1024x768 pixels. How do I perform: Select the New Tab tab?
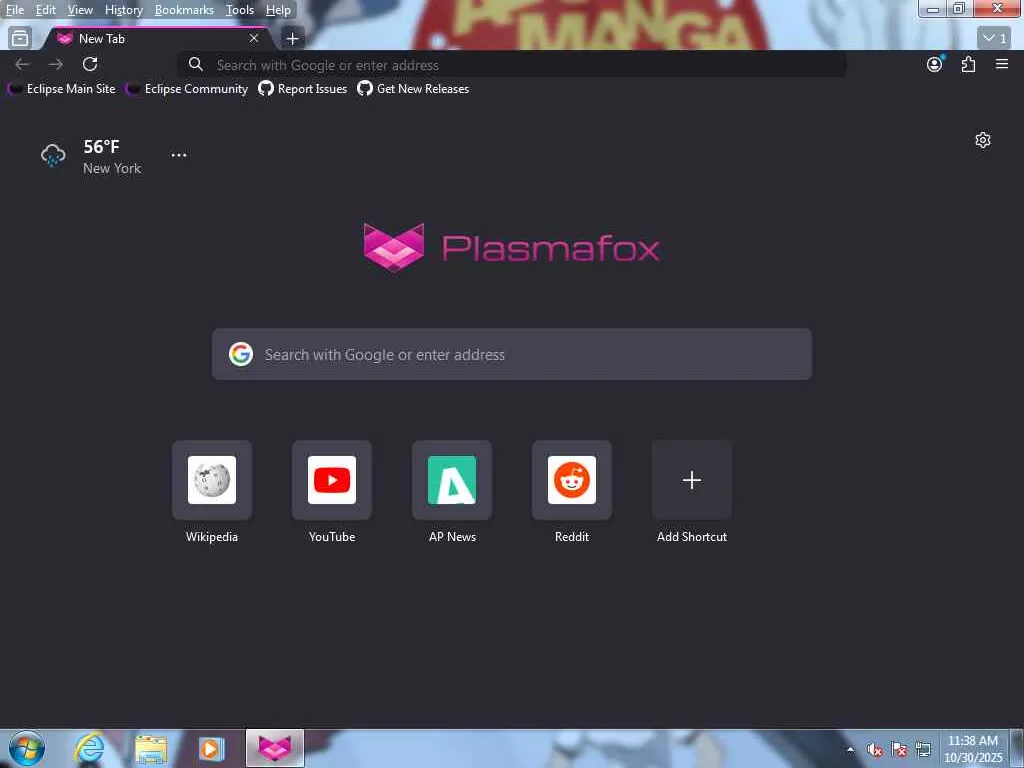pos(157,39)
